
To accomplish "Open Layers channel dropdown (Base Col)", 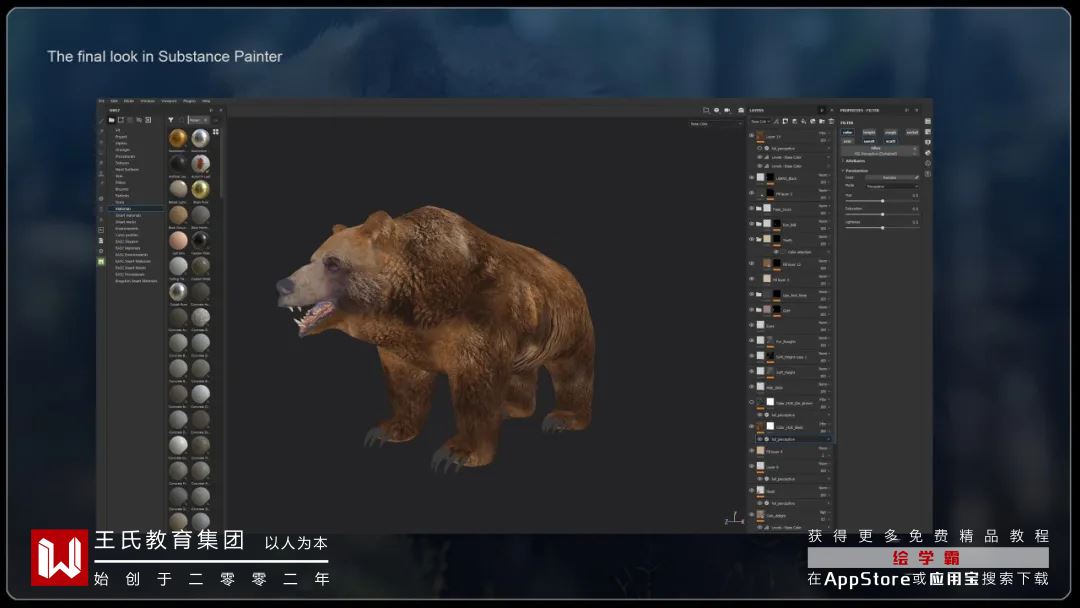I will 759,122.
